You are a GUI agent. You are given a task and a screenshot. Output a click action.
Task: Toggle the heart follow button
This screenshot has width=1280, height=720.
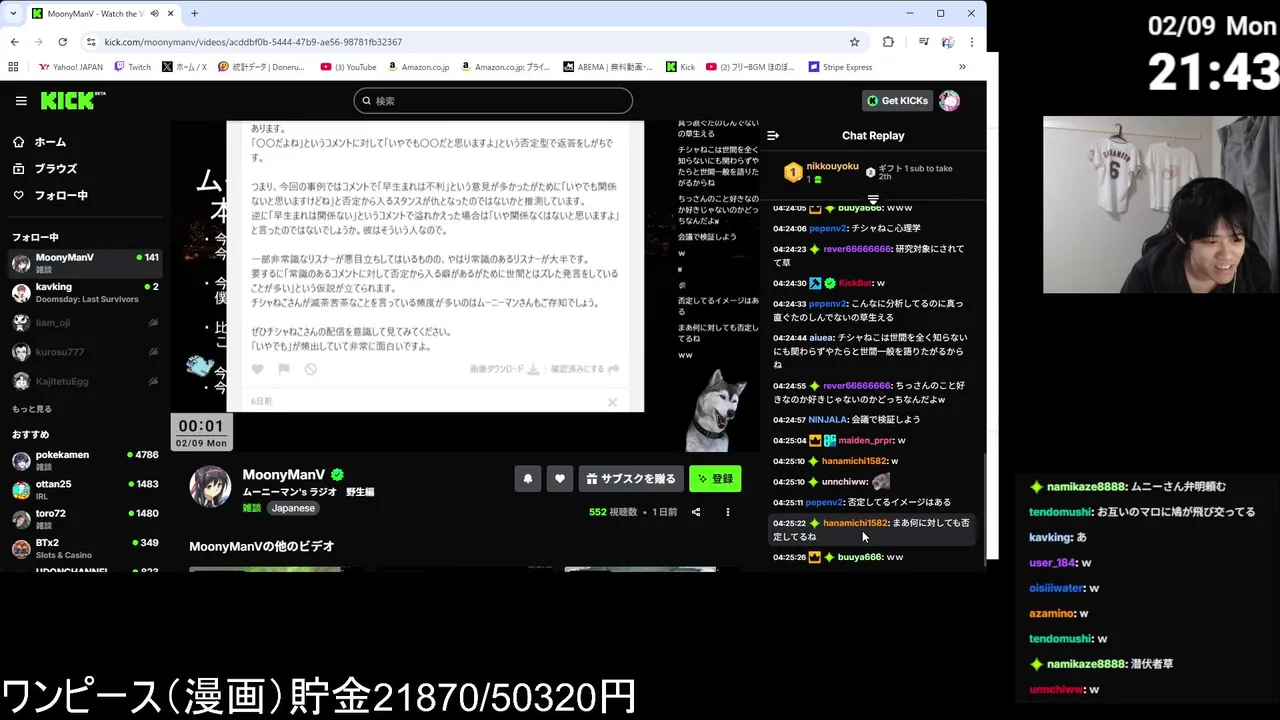tap(560, 479)
